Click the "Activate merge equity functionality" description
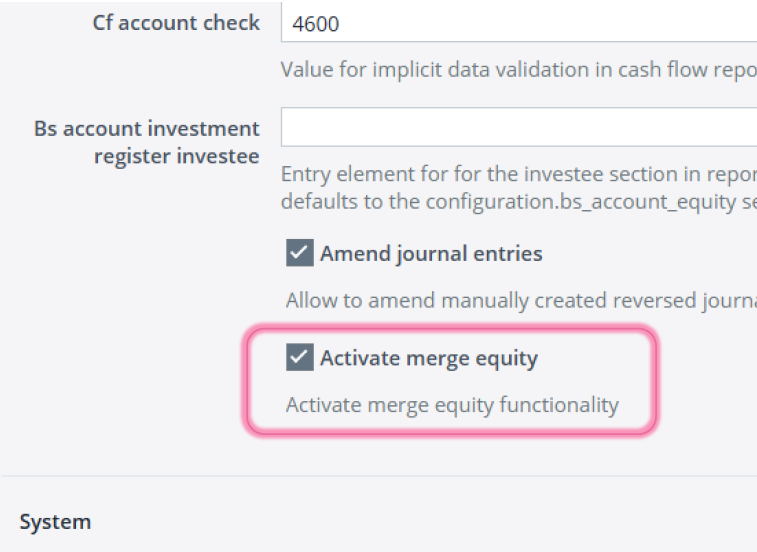Screen dimensions: 757x552 452,405
